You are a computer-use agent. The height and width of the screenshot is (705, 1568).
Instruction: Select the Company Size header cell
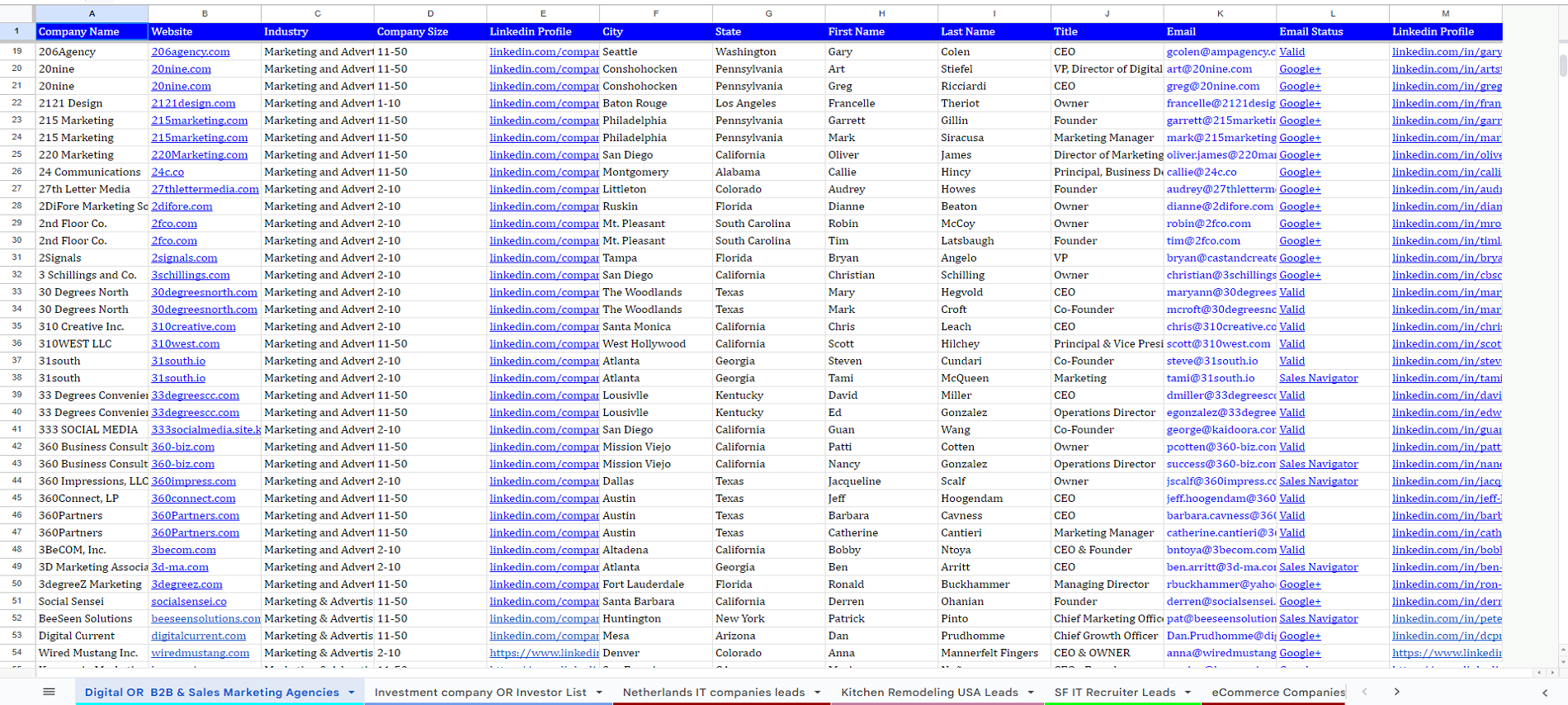430,31
